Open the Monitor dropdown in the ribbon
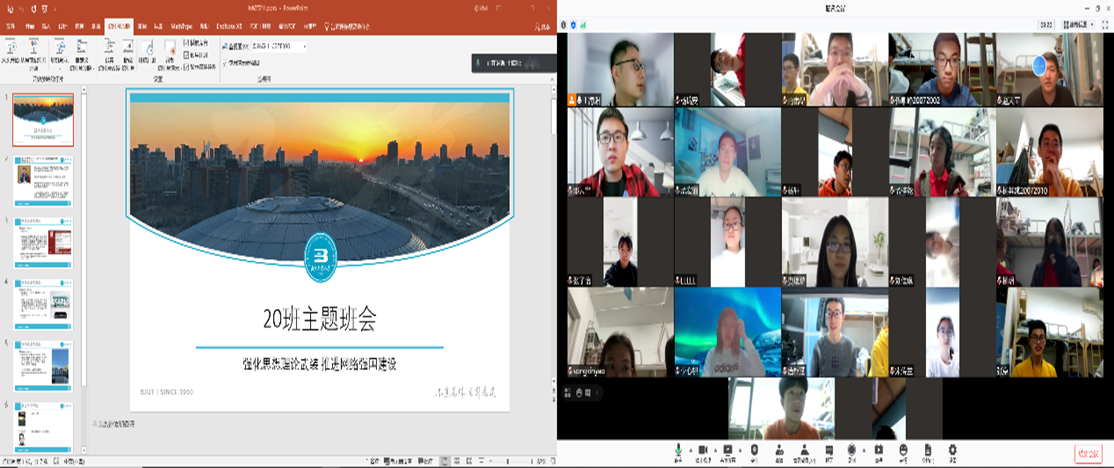 pos(304,46)
